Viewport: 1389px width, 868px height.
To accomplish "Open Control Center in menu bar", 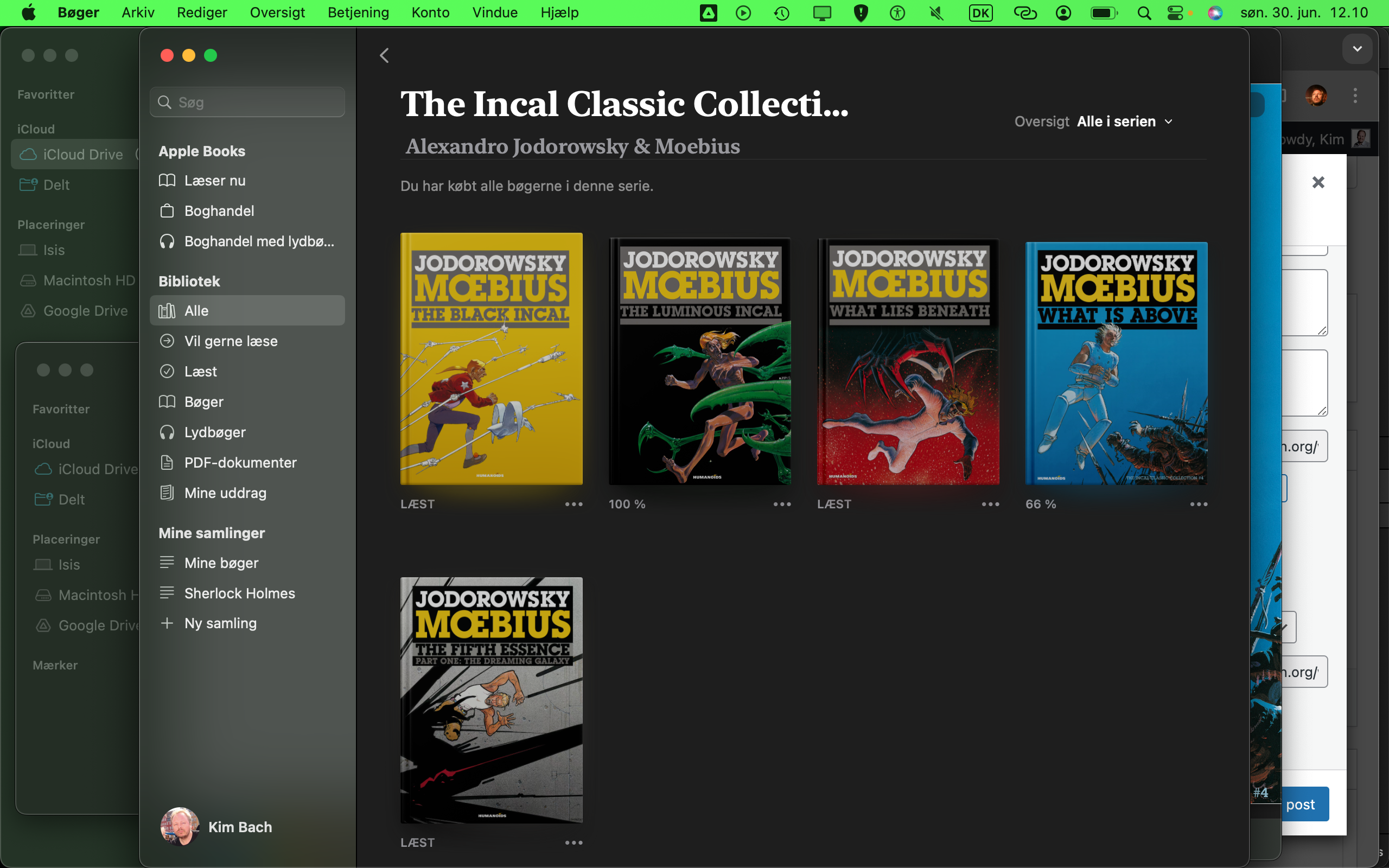I will coord(1175,12).
